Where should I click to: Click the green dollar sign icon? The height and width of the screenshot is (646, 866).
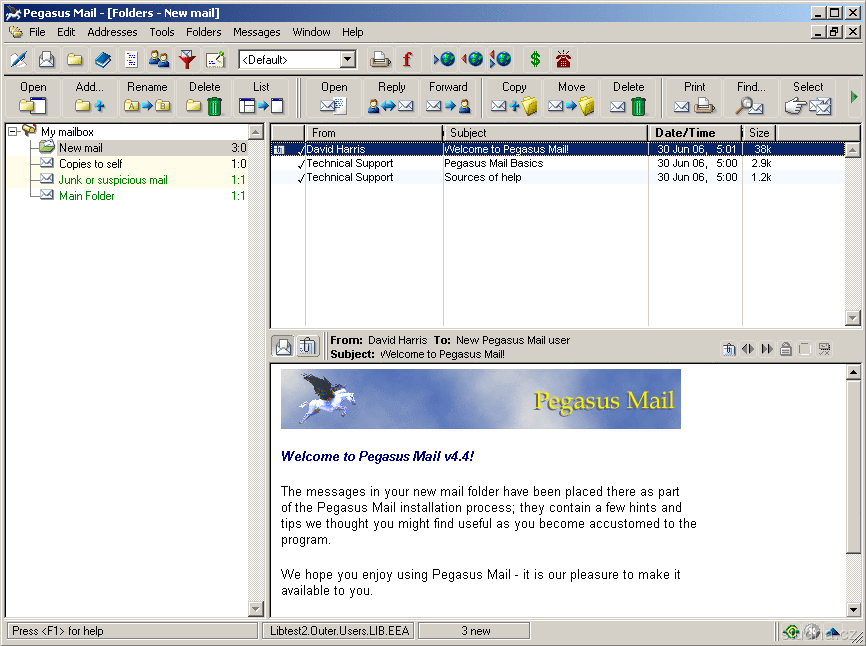click(x=535, y=60)
